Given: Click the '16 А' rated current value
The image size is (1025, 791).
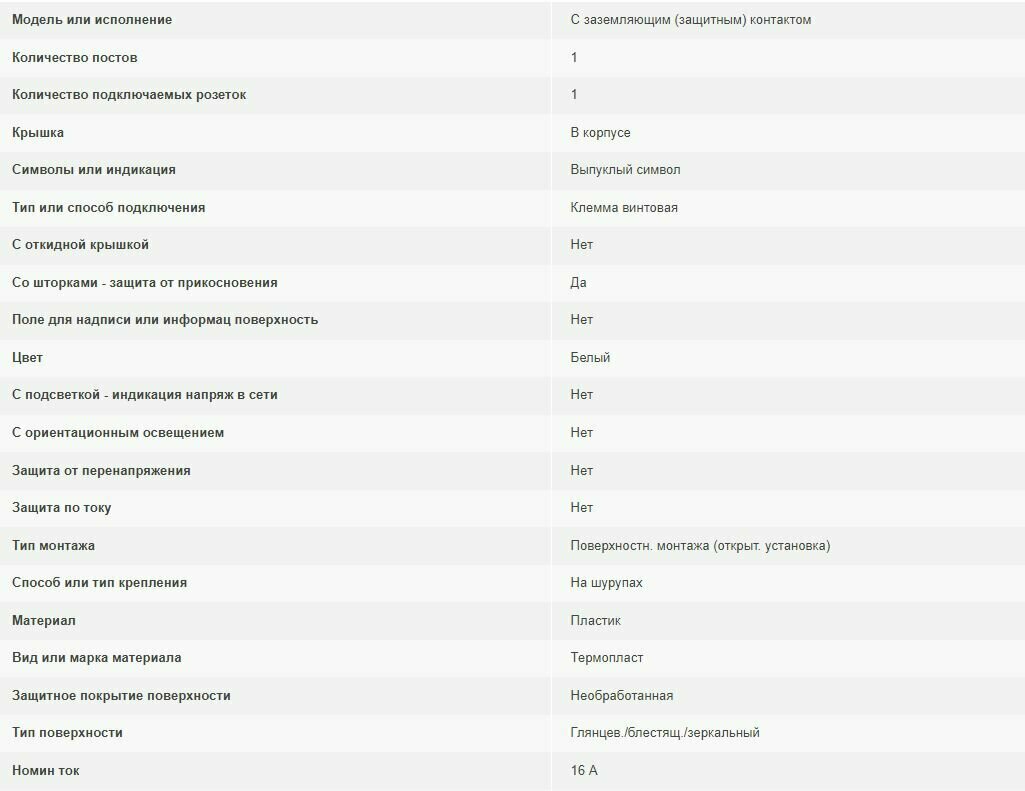Looking at the screenshot, I should pyautogui.click(x=584, y=771).
